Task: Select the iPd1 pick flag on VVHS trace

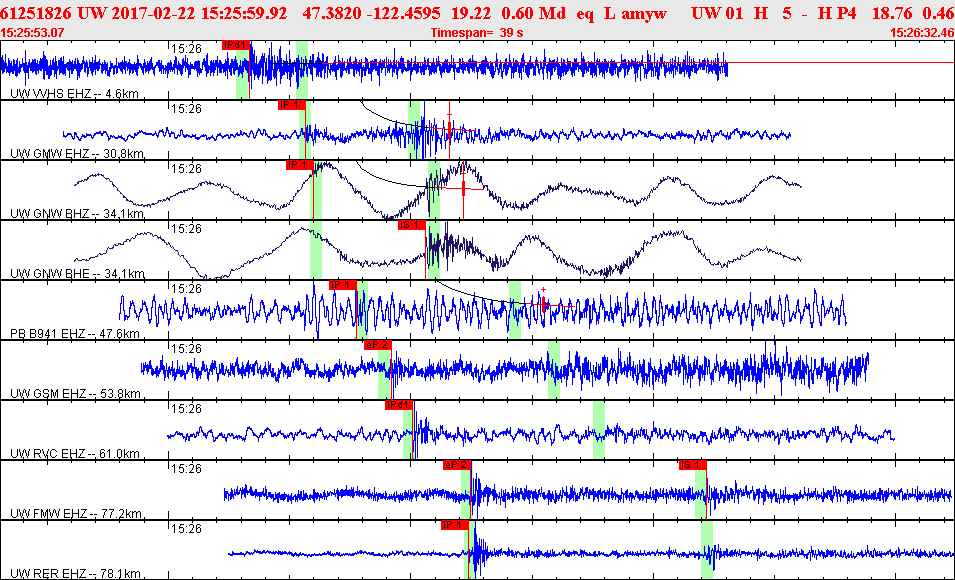Action: point(236,45)
